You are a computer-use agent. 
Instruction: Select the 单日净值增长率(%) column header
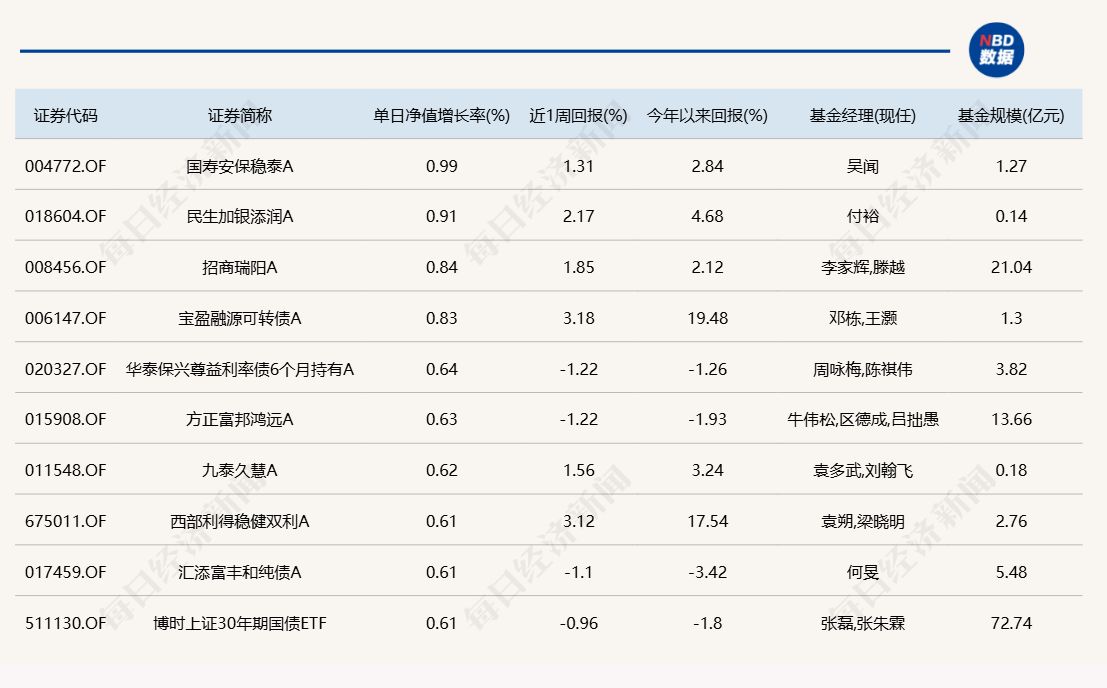(442, 115)
